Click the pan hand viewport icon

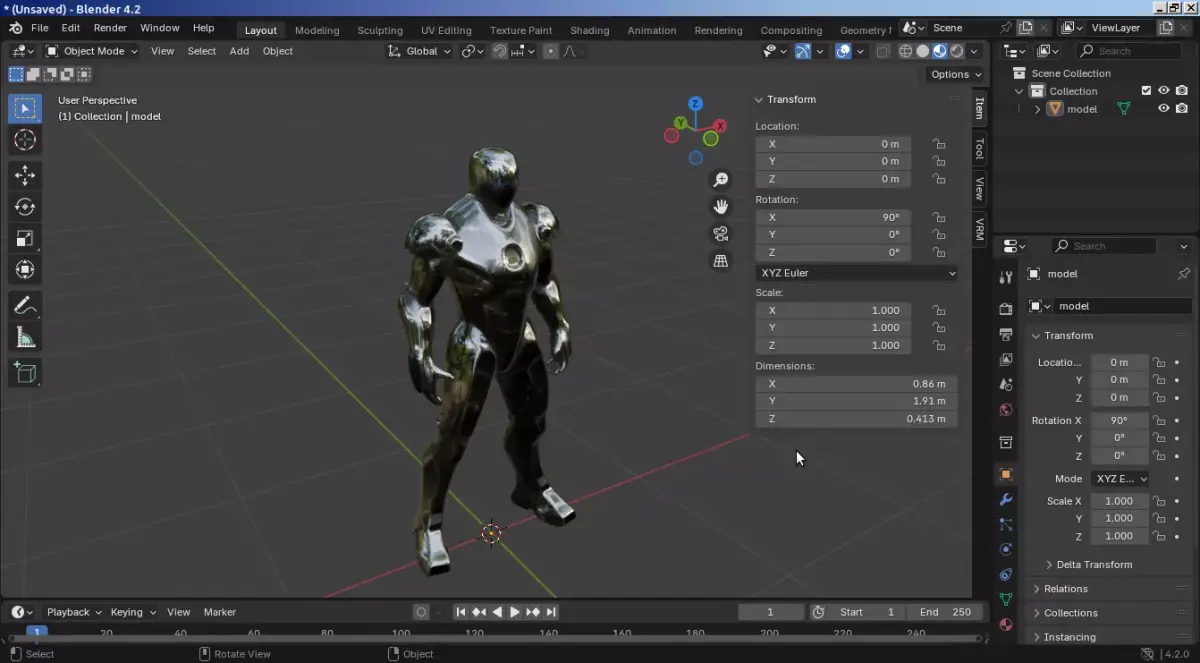[x=720, y=207]
